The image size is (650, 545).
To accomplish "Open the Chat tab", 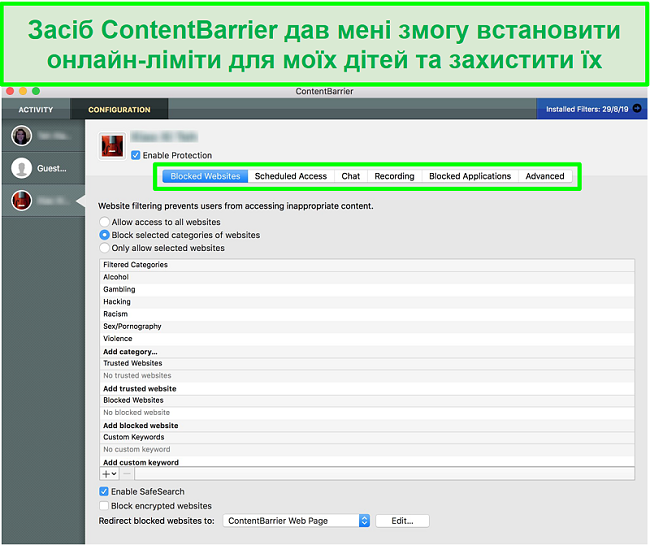I will (x=351, y=176).
